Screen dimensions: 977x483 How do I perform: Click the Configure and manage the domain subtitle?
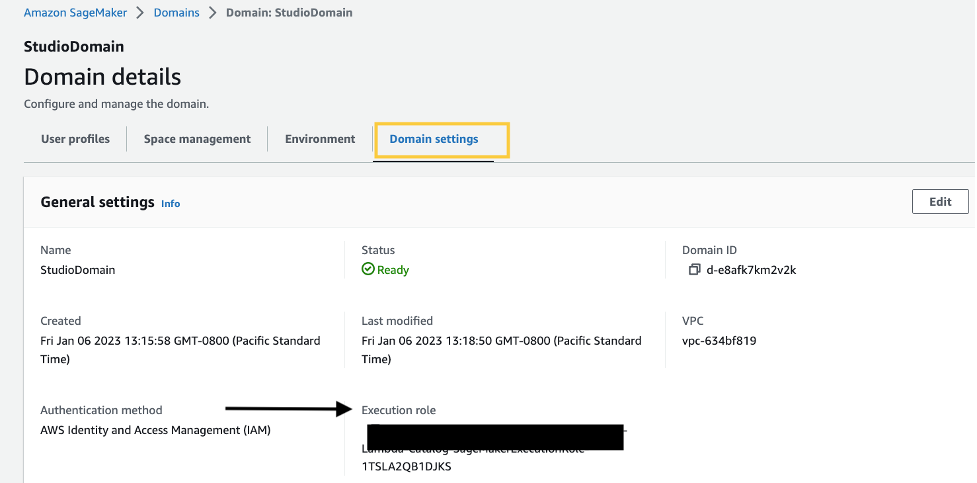point(117,104)
